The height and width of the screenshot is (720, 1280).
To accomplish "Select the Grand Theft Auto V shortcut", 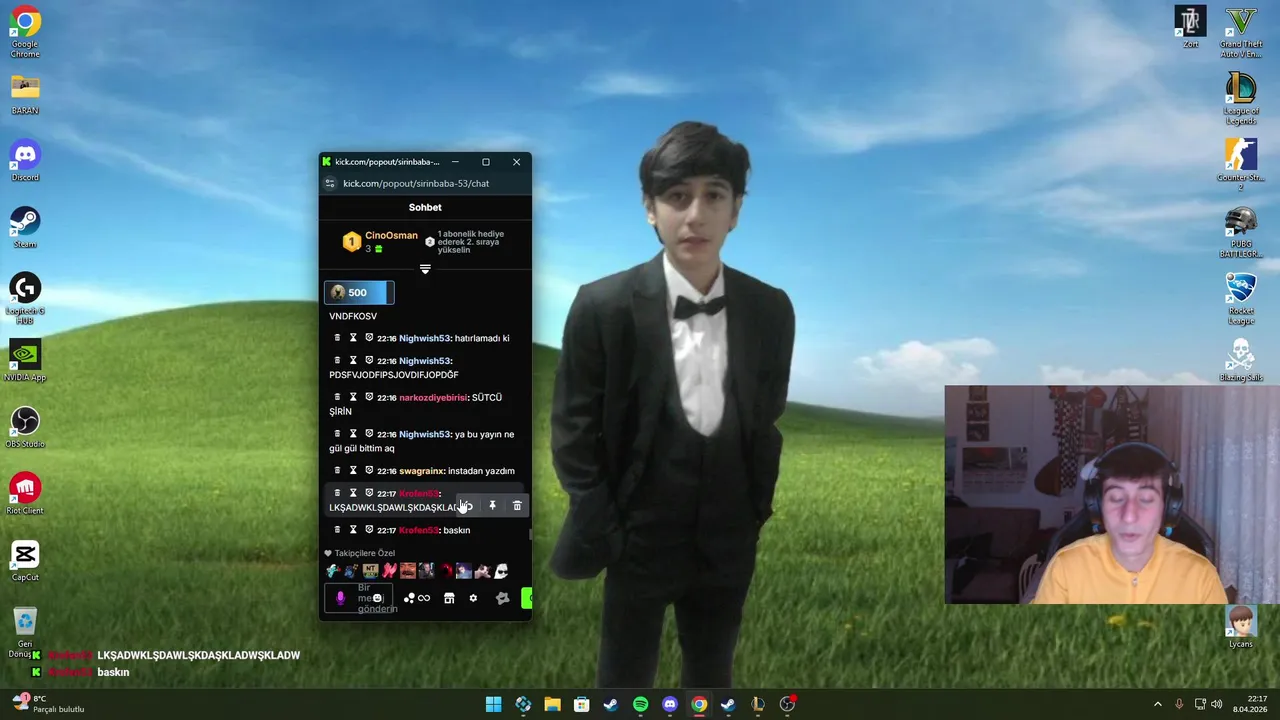I will (x=1241, y=32).
